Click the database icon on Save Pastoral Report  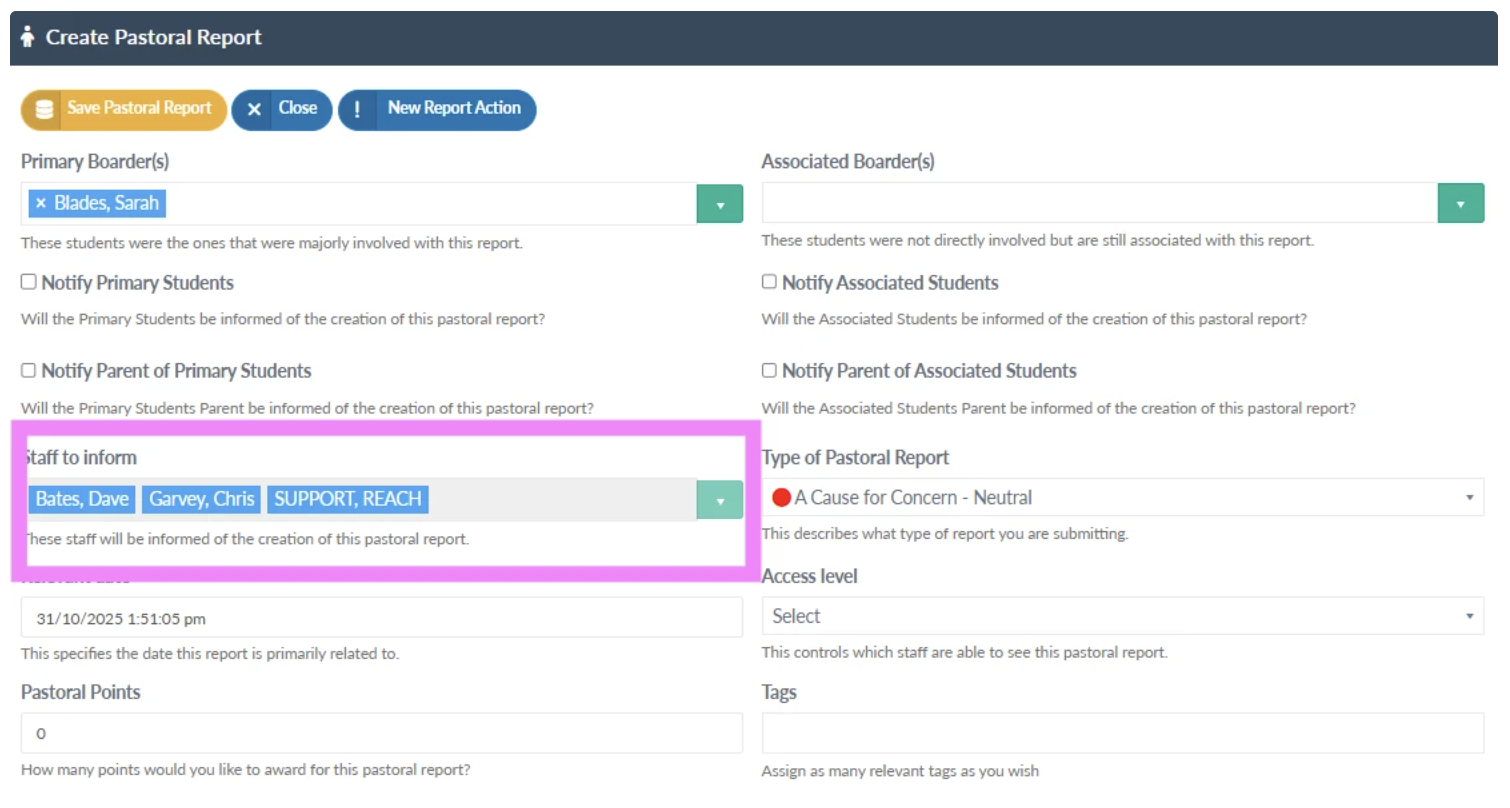44,109
